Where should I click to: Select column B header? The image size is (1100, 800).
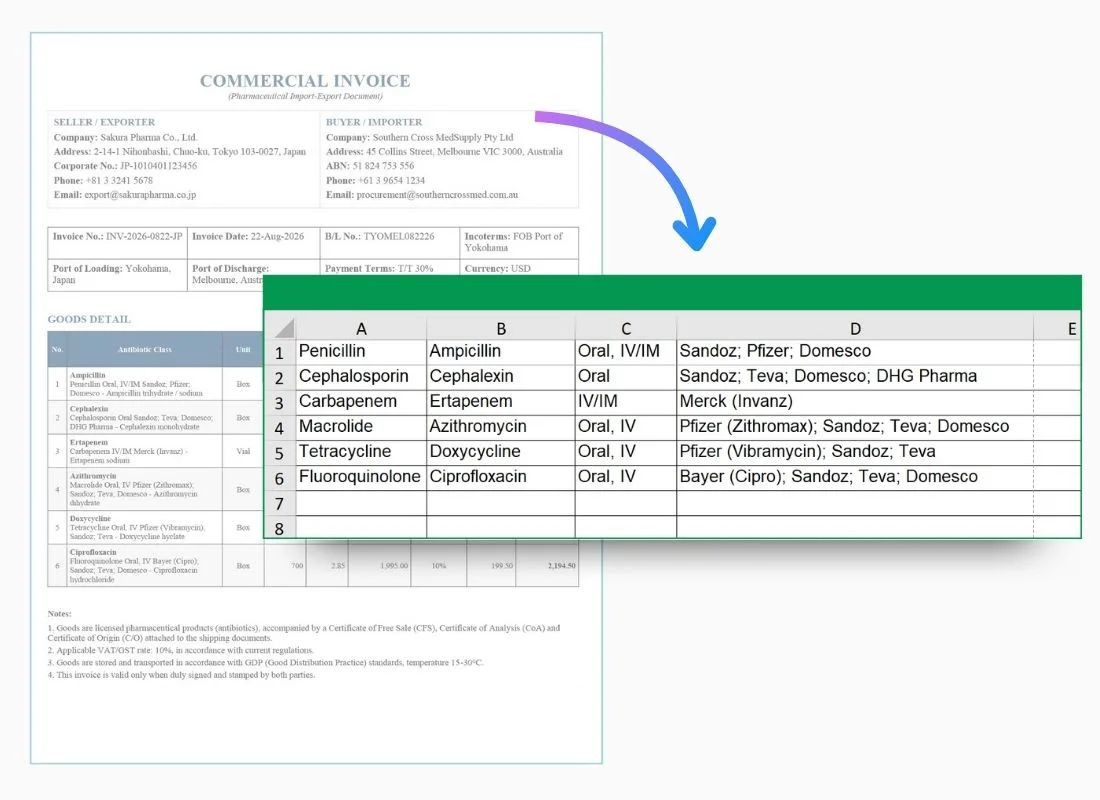[501, 328]
